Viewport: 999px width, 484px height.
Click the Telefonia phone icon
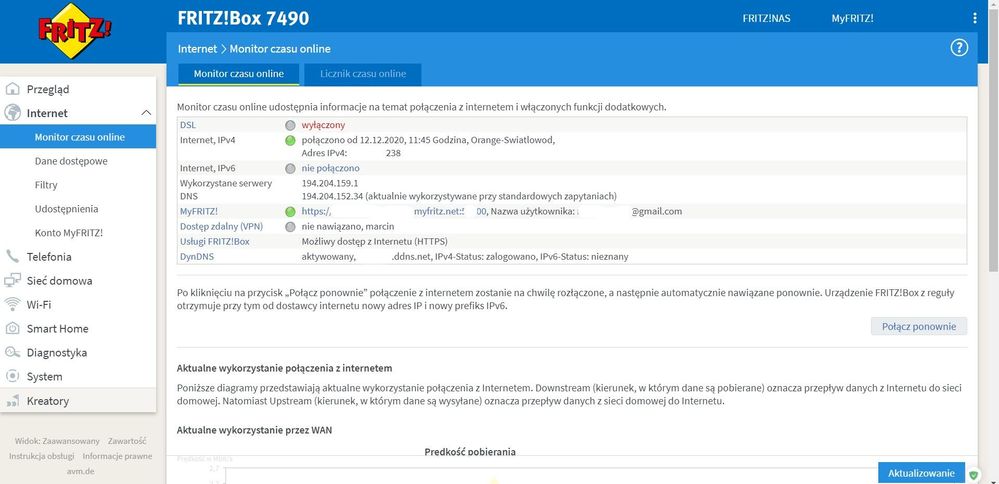click(x=13, y=257)
